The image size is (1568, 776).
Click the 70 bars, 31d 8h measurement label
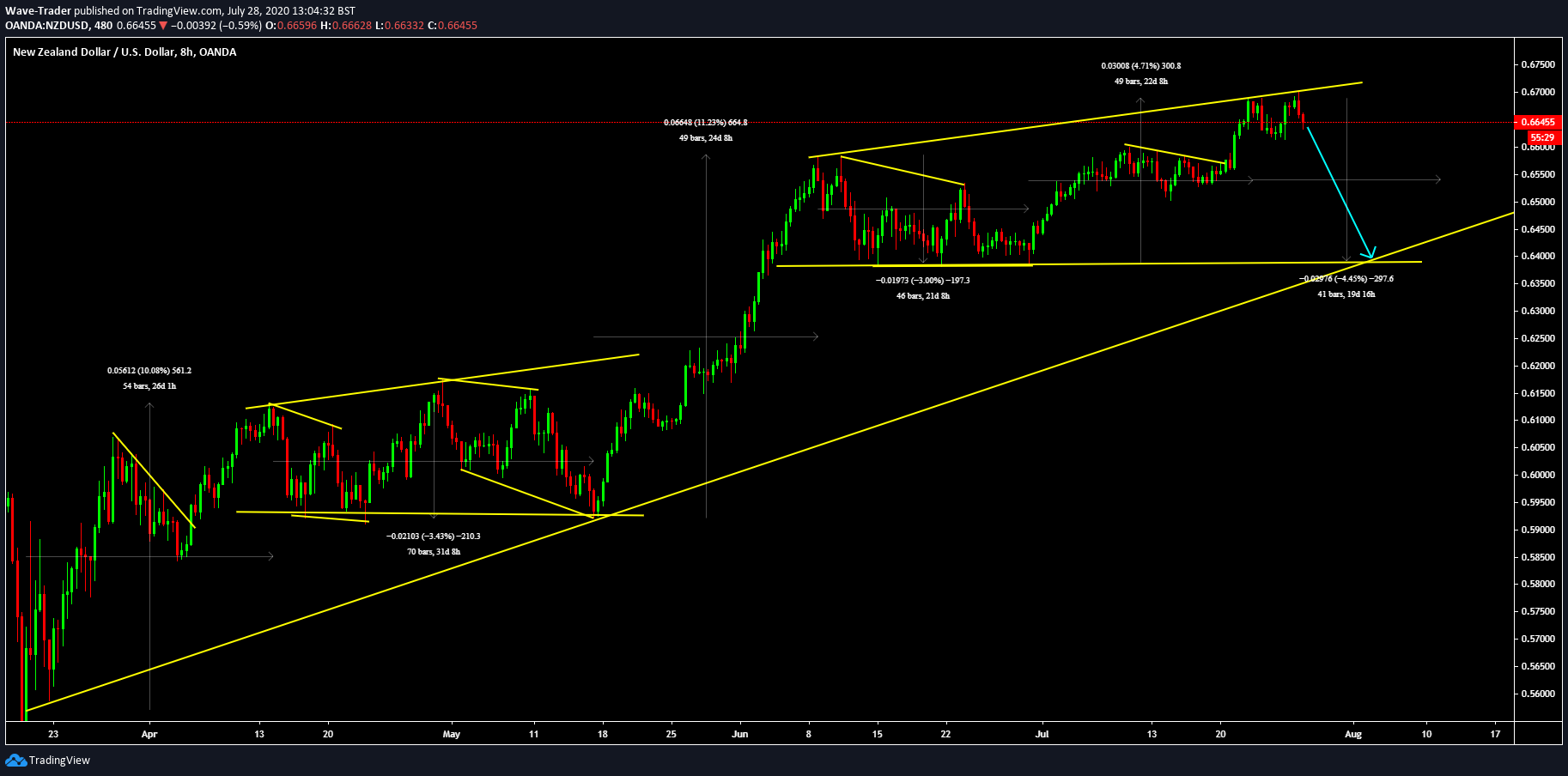(434, 552)
